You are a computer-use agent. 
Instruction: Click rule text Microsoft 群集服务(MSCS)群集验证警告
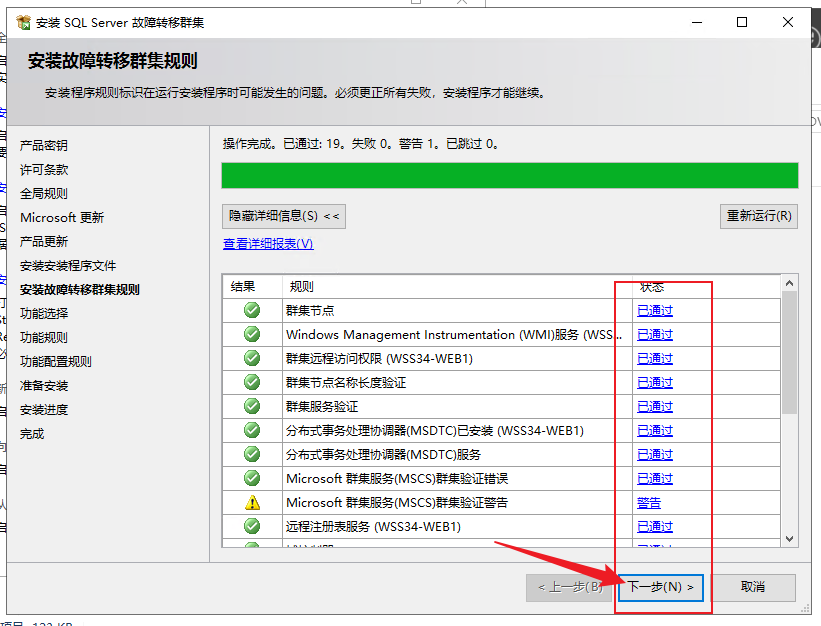pos(397,503)
